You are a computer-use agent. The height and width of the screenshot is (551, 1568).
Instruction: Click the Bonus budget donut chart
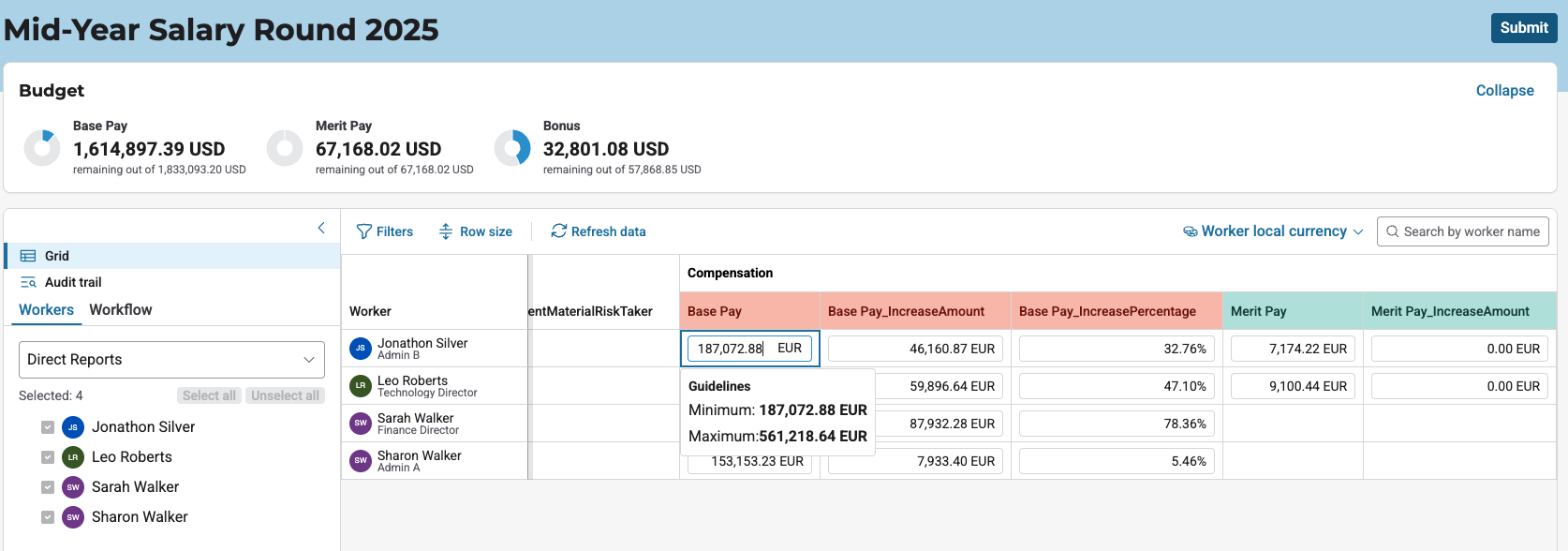[x=512, y=148]
